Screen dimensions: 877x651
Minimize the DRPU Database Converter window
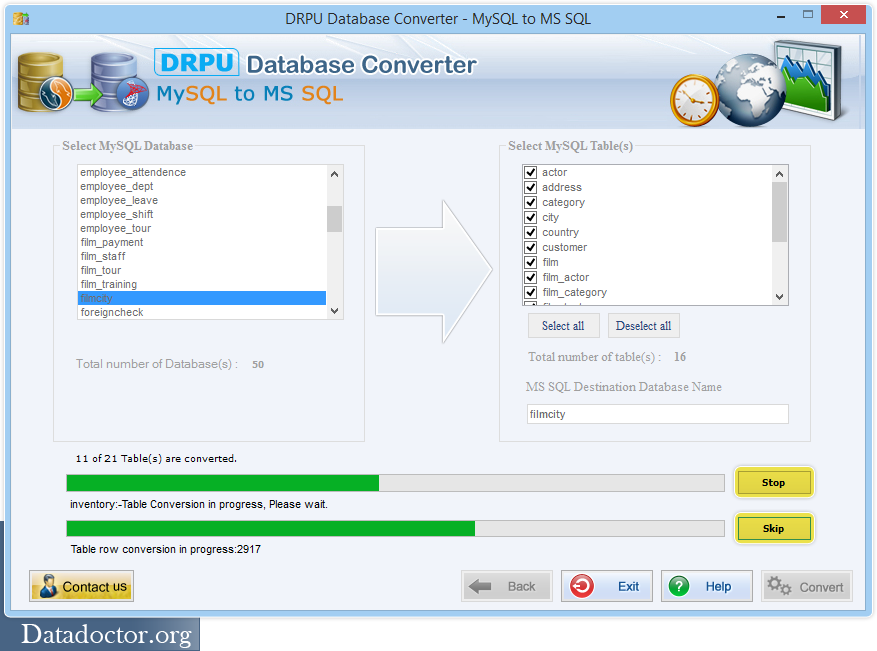[781, 16]
